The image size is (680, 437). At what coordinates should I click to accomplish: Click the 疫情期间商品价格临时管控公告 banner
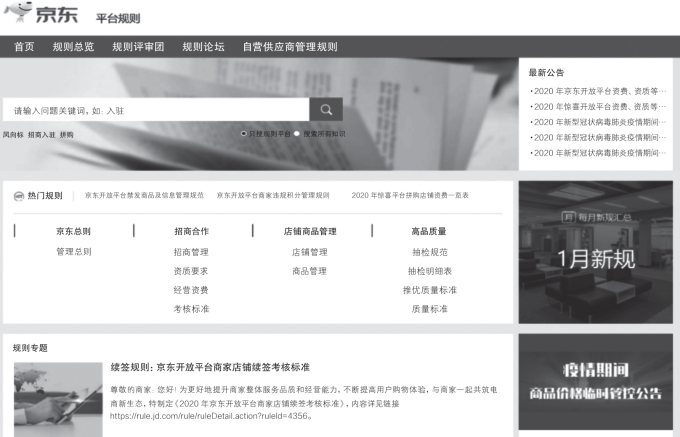[596, 382]
